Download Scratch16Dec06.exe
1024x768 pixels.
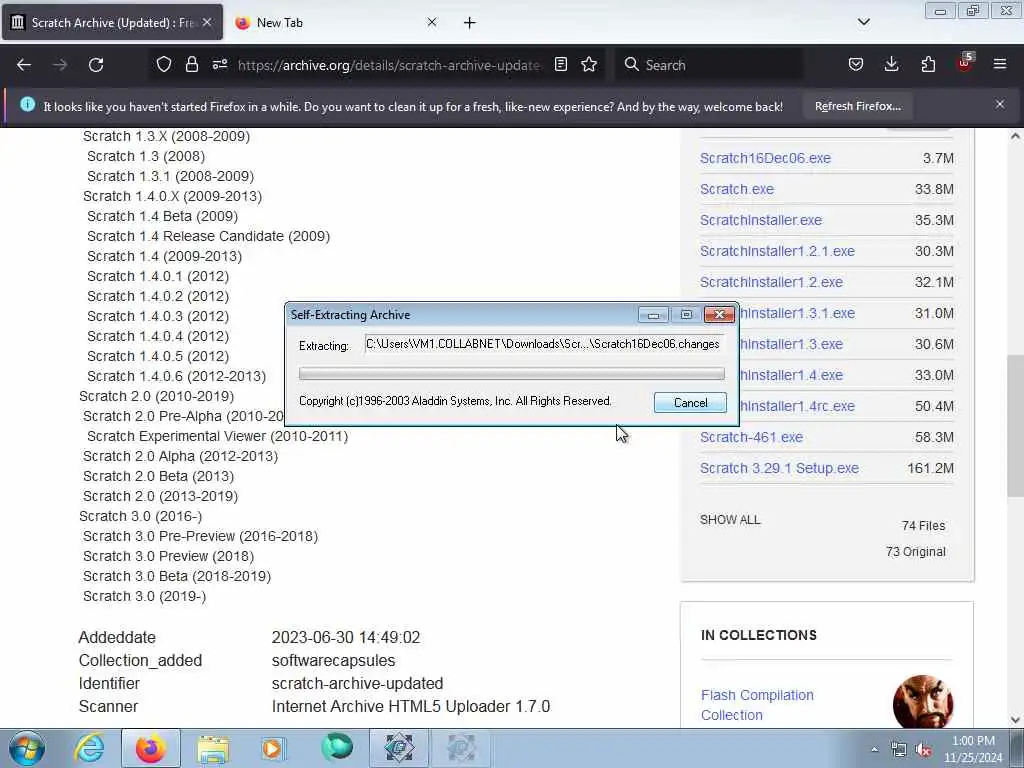pyautogui.click(x=765, y=159)
